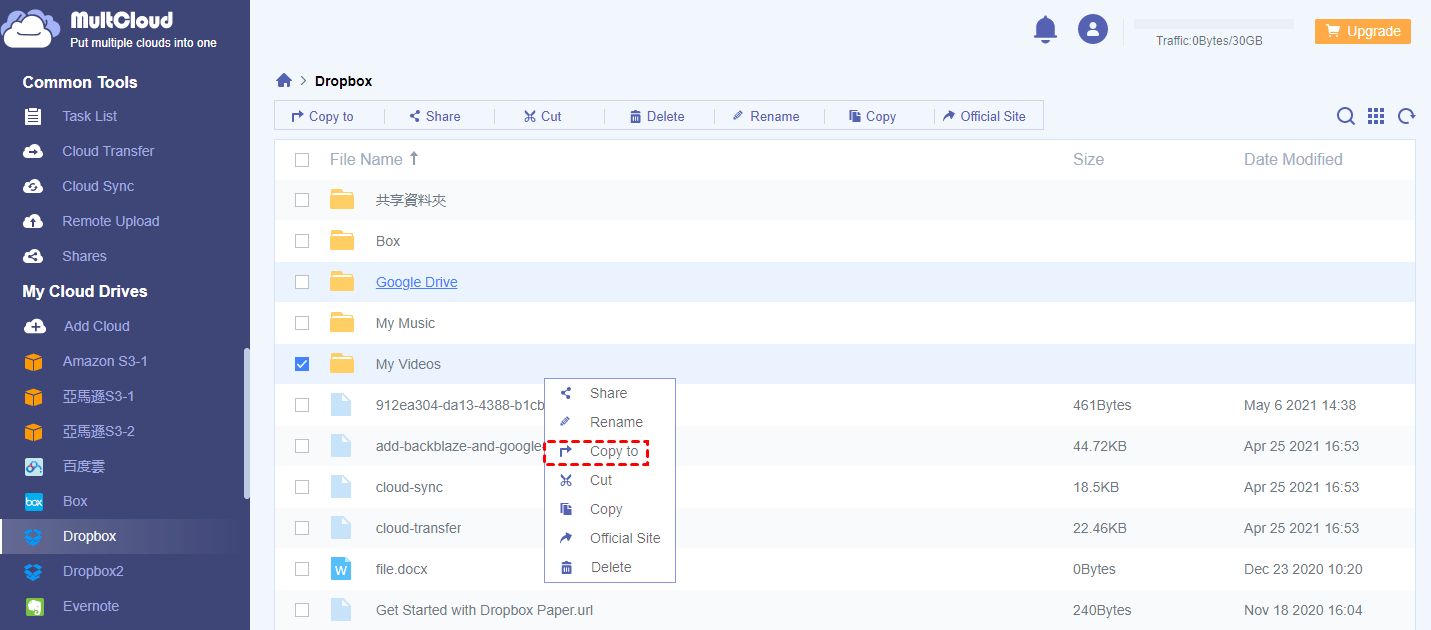
Task: Click MultCloud logo
Action: 109,28
